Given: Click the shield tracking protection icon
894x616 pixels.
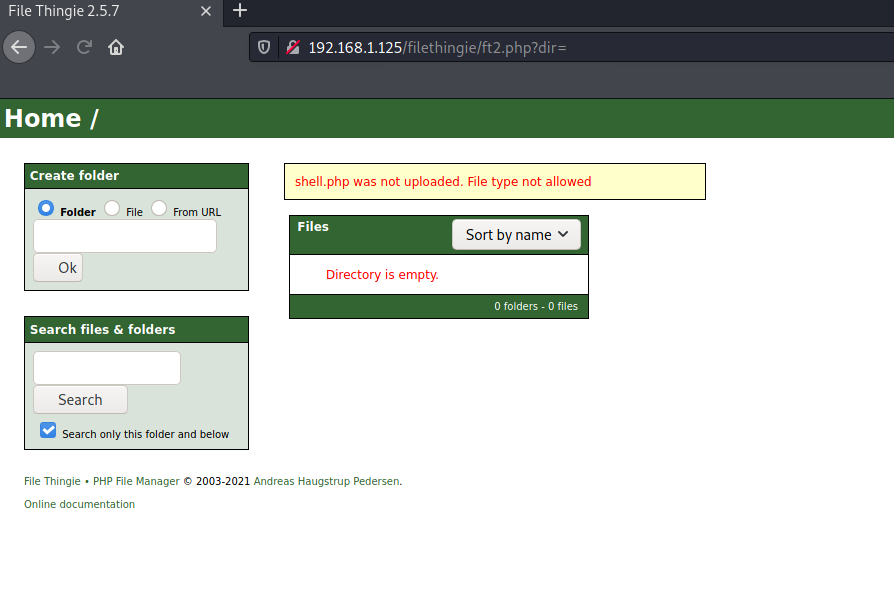Looking at the screenshot, I should tap(265, 47).
